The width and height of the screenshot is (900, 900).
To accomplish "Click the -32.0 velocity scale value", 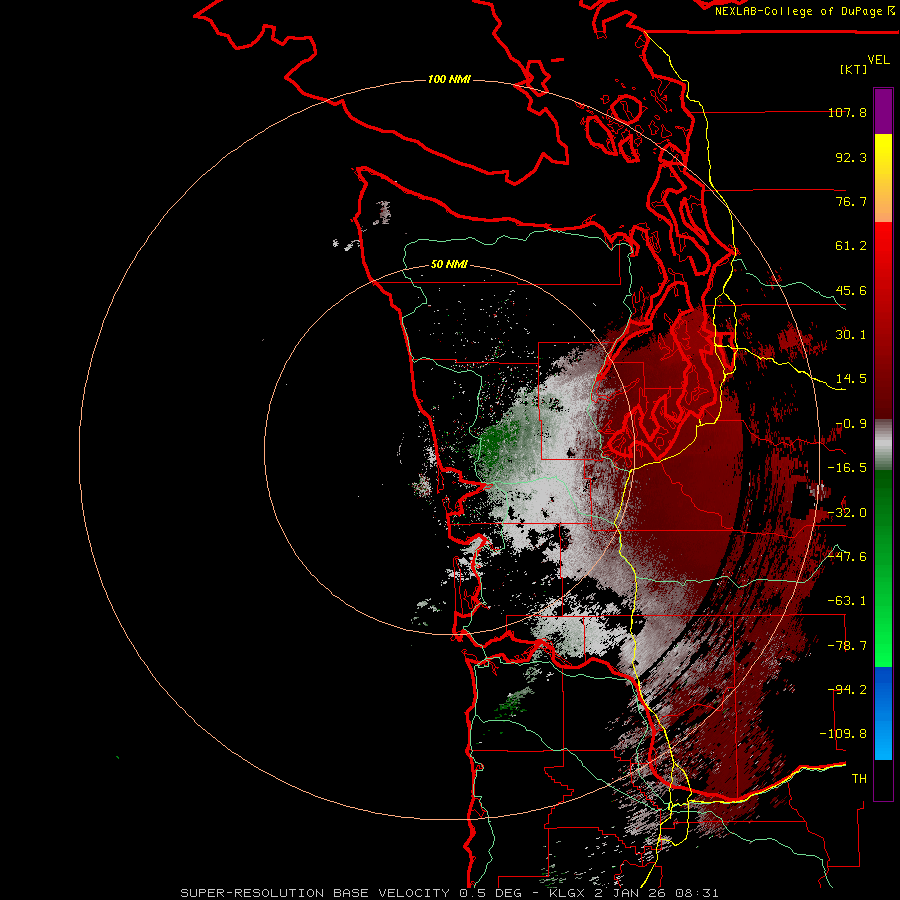I will coord(847,513).
